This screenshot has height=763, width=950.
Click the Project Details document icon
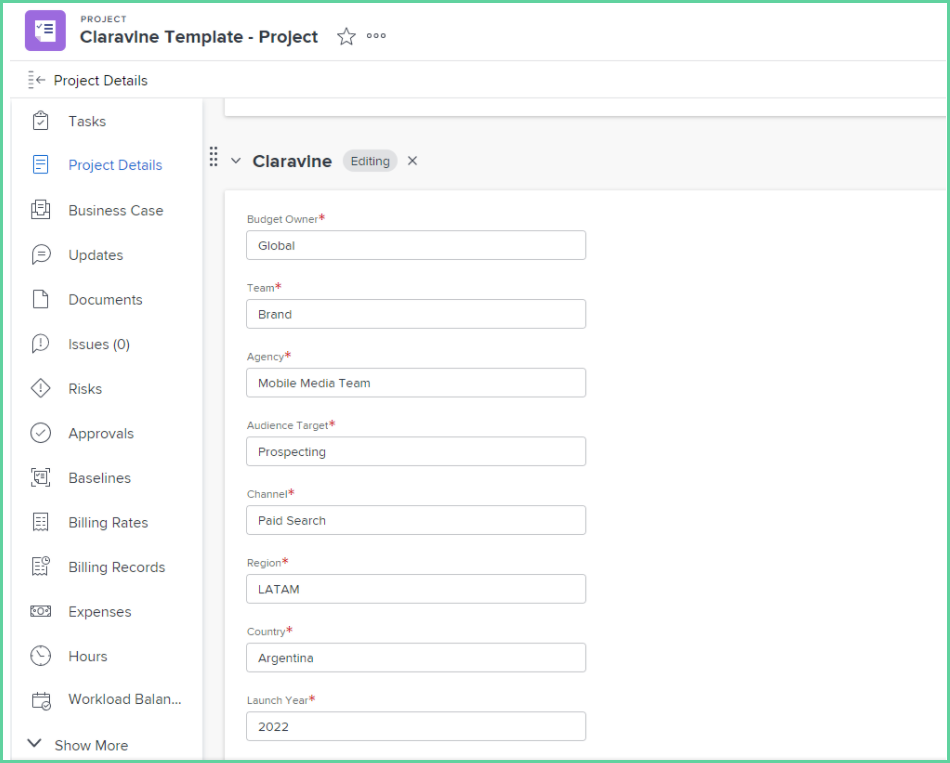(41, 165)
